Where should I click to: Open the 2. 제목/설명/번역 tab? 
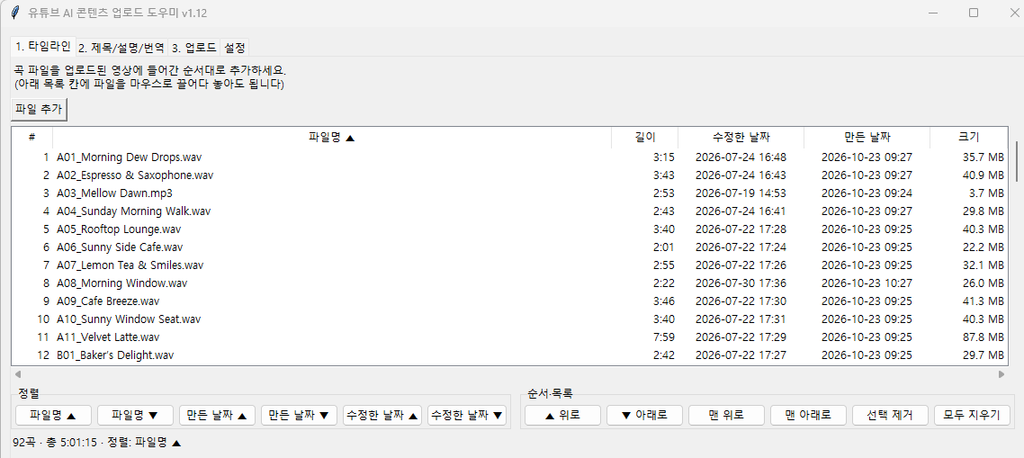[x=121, y=48]
